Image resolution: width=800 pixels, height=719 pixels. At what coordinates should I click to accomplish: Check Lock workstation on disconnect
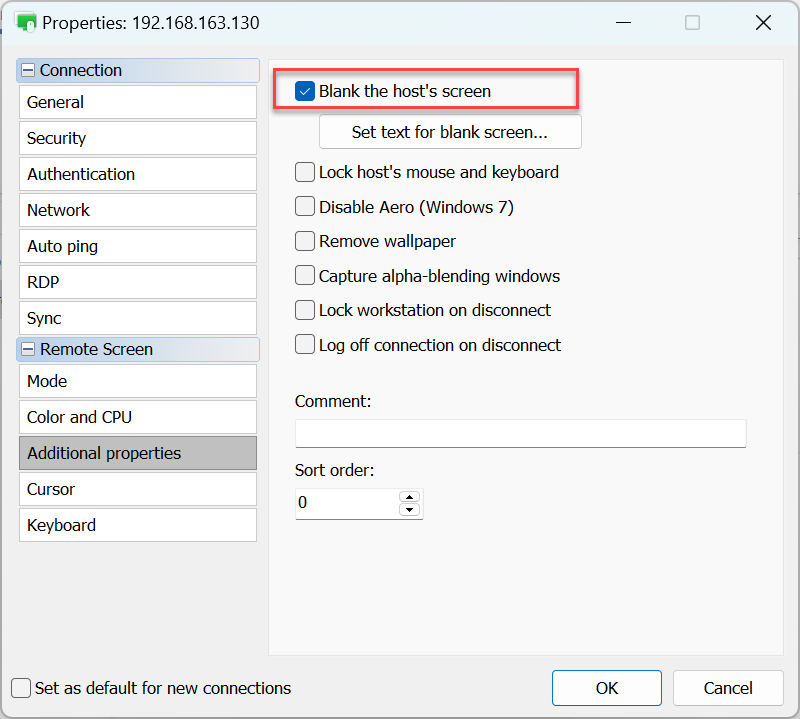305,310
